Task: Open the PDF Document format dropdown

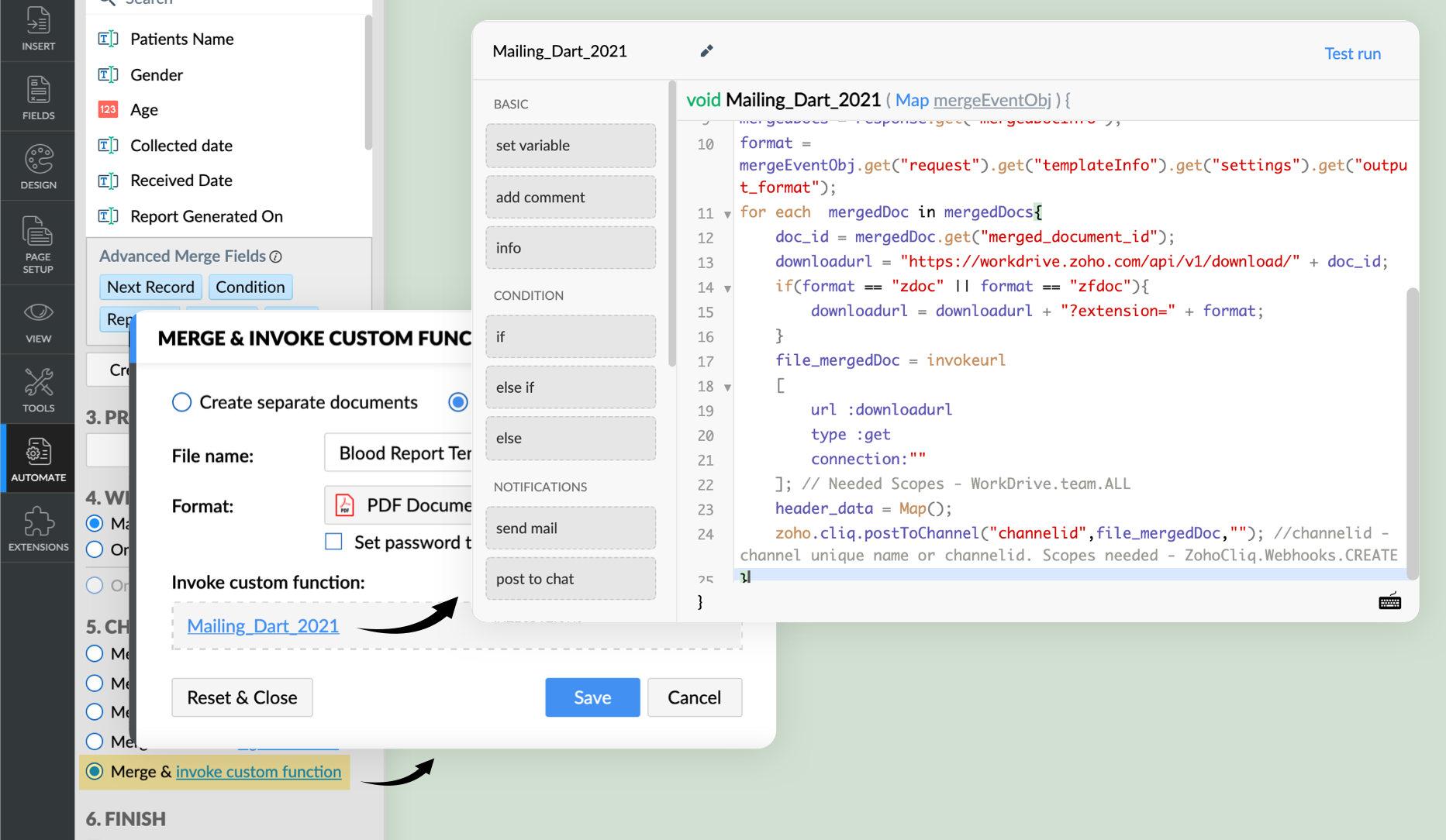Action: 399,505
